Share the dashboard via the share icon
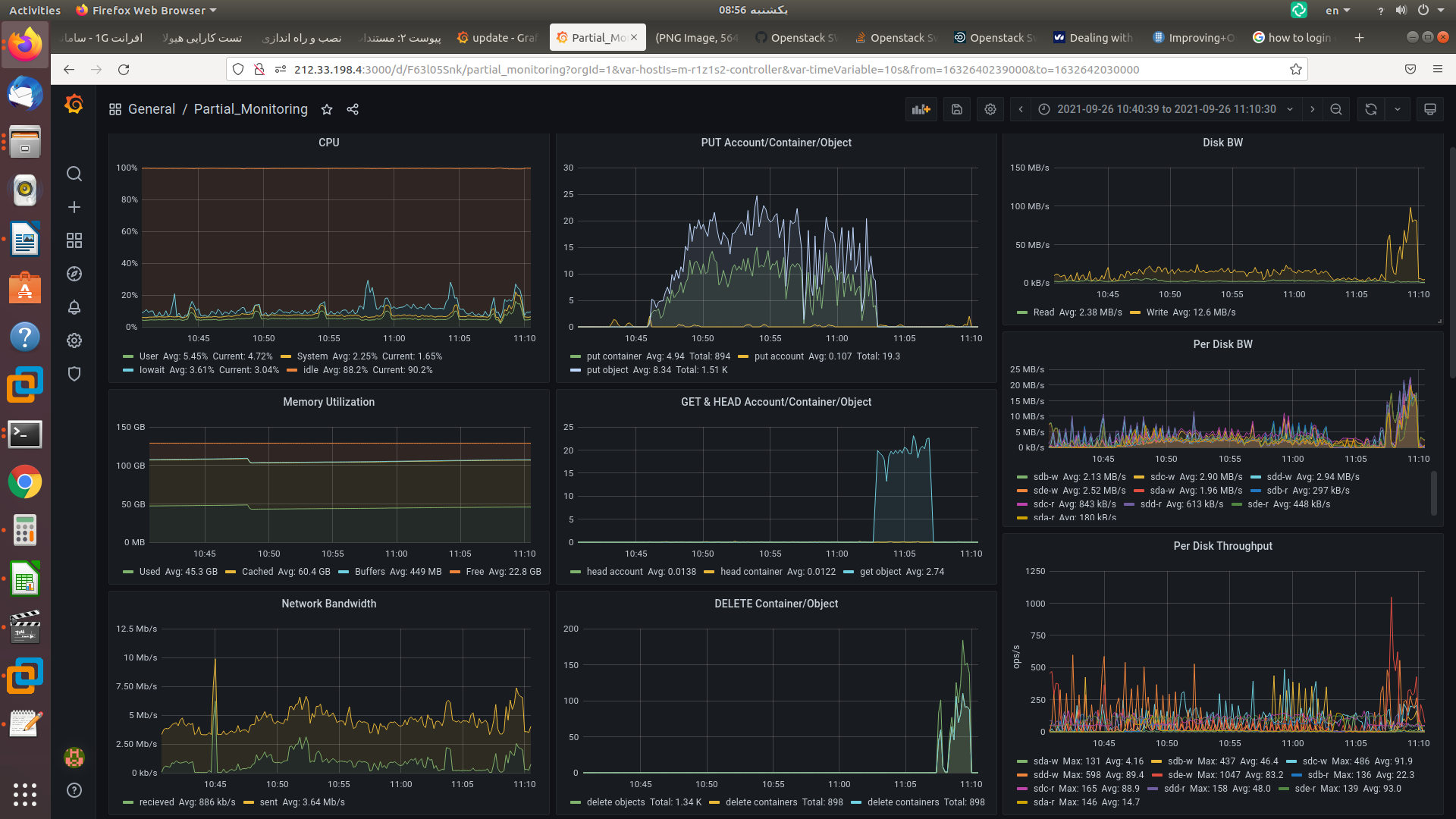The width and height of the screenshot is (1456, 819). point(353,109)
